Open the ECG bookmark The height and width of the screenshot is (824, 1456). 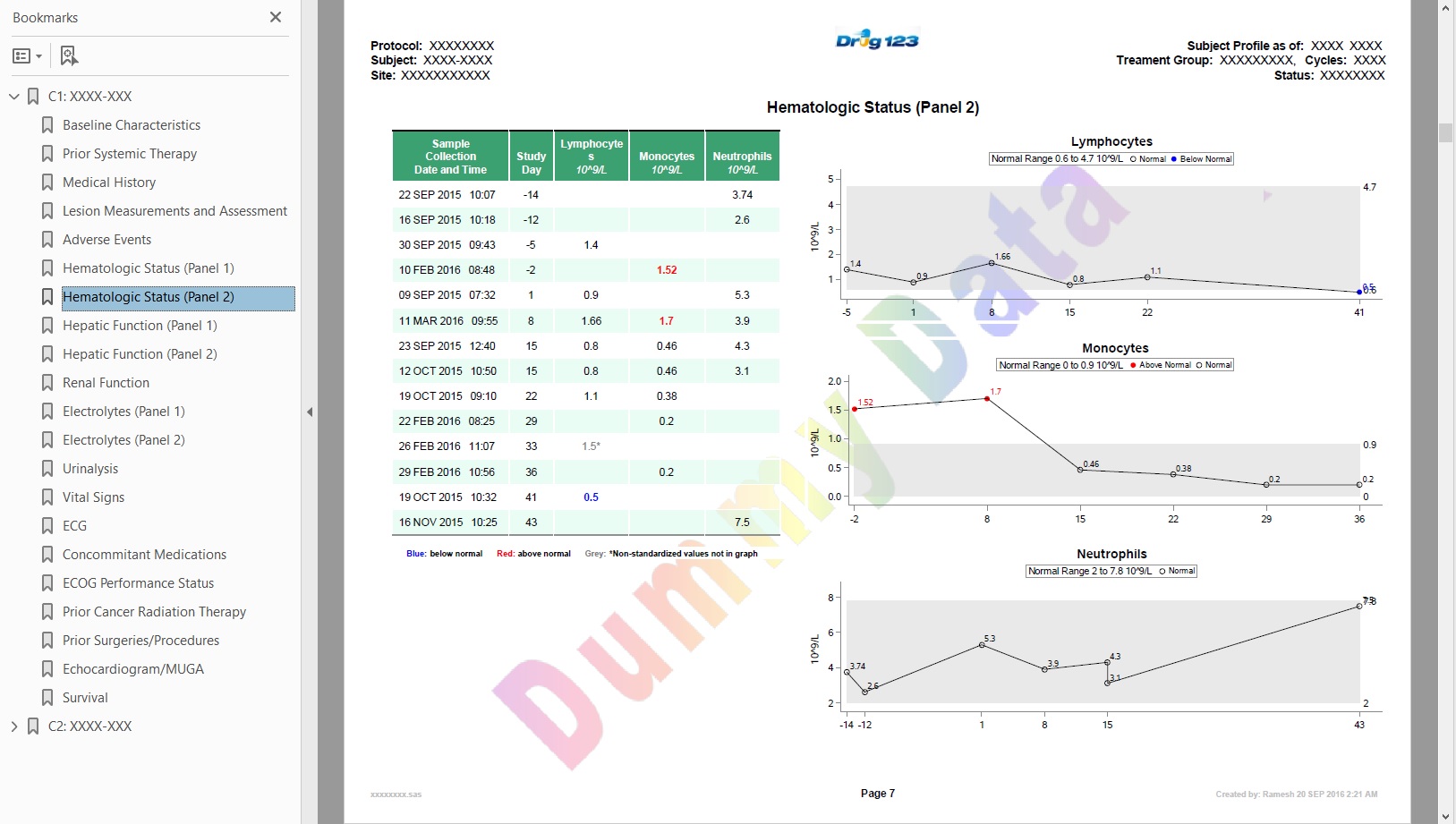[x=74, y=526]
